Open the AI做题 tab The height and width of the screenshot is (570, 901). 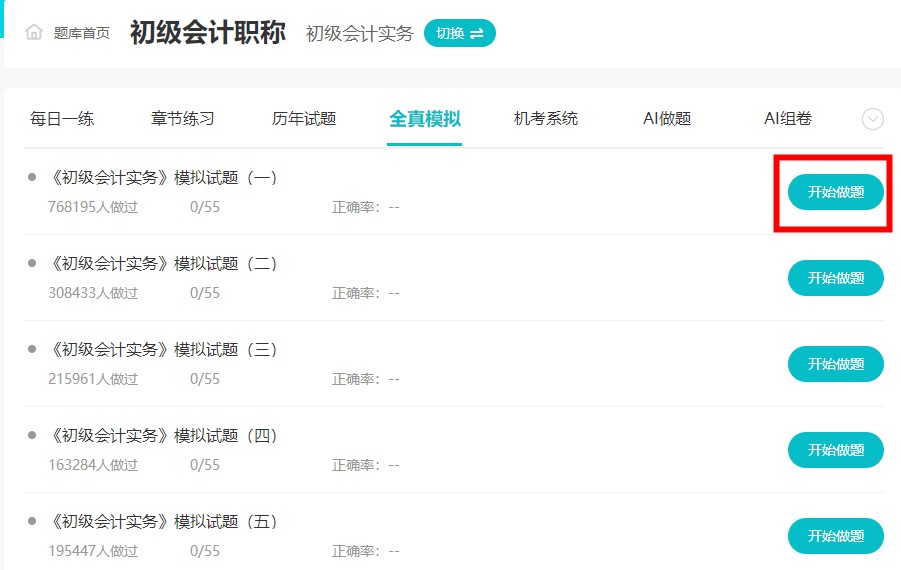coord(667,119)
